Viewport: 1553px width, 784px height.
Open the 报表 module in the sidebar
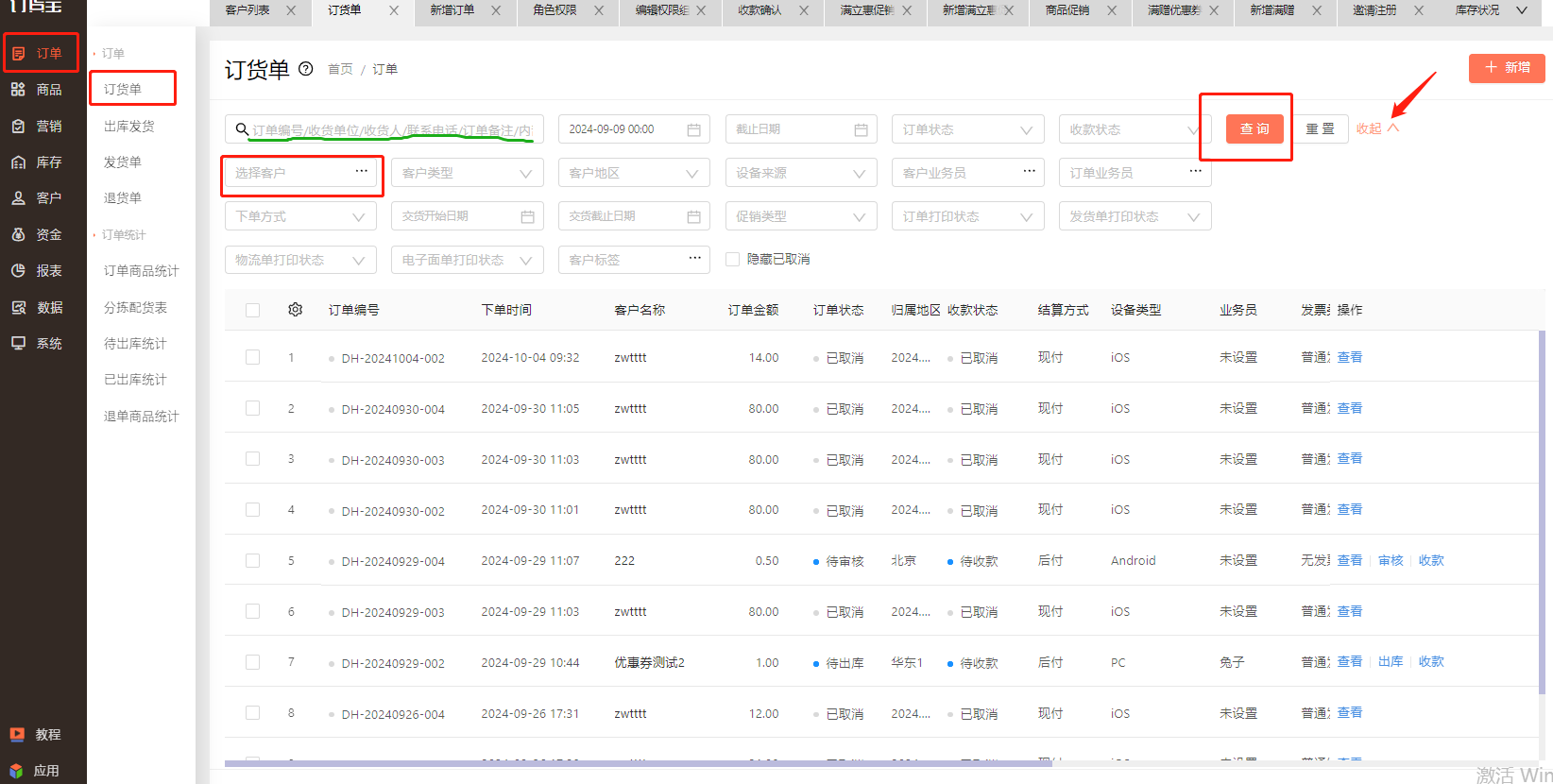click(38, 271)
